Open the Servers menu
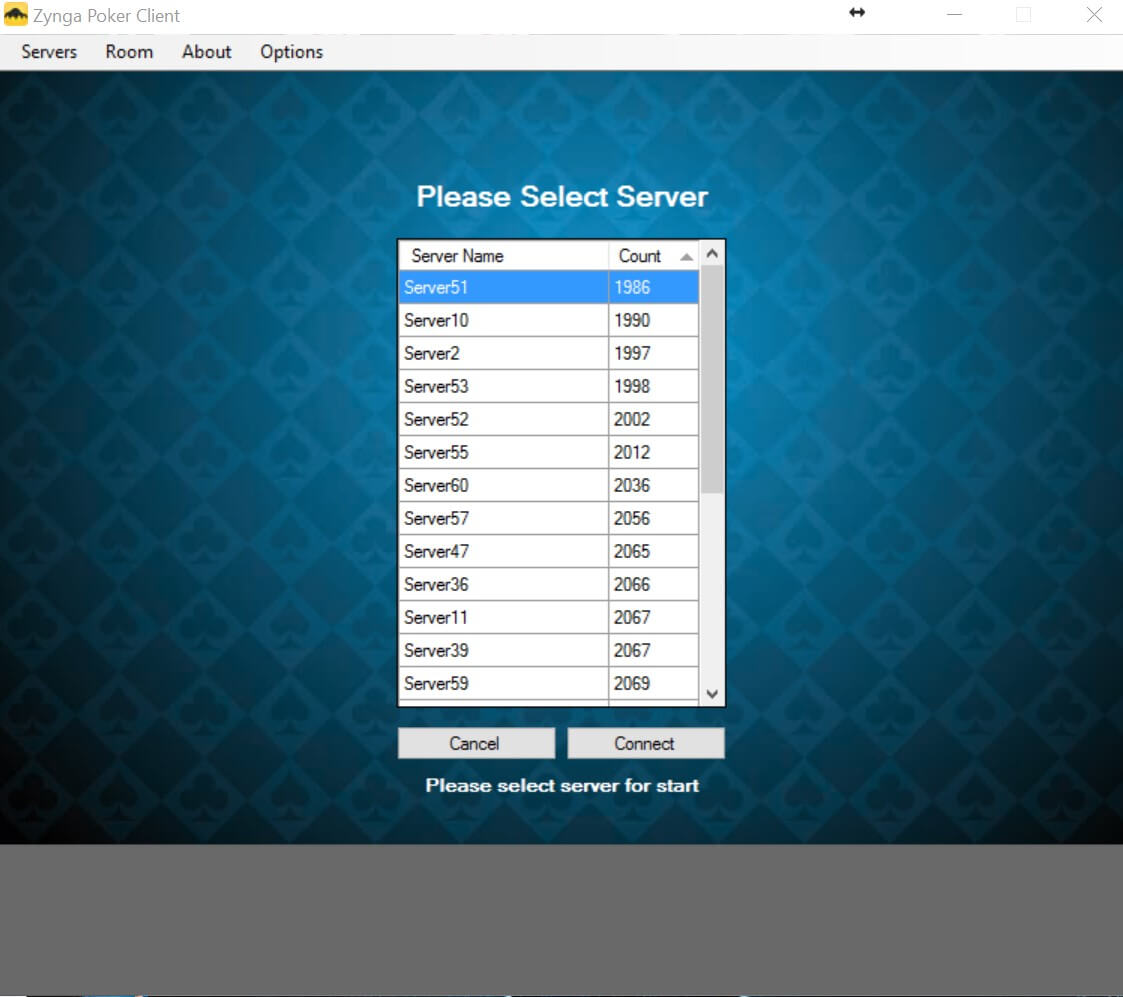 coord(49,52)
